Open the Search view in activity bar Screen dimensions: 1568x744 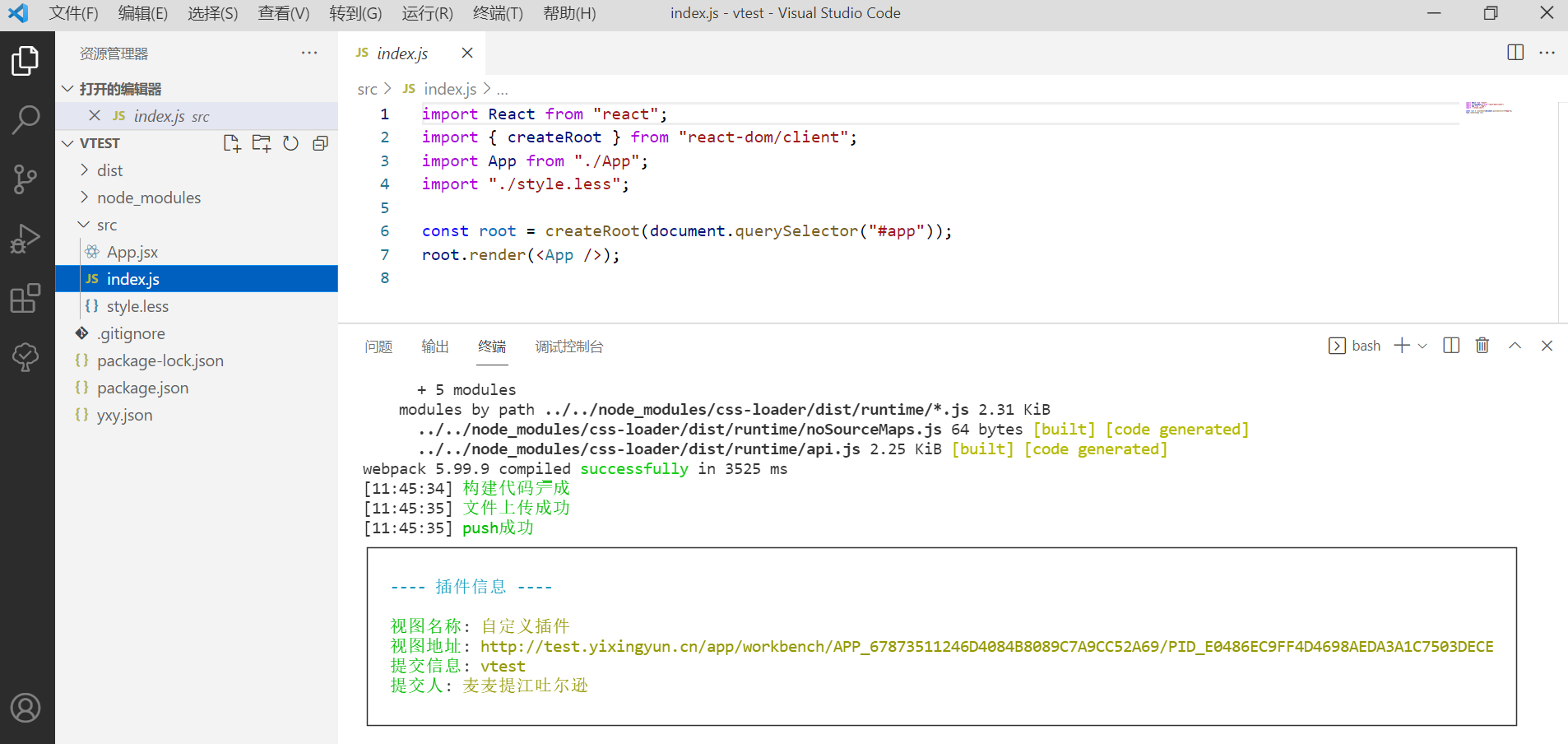click(x=26, y=119)
